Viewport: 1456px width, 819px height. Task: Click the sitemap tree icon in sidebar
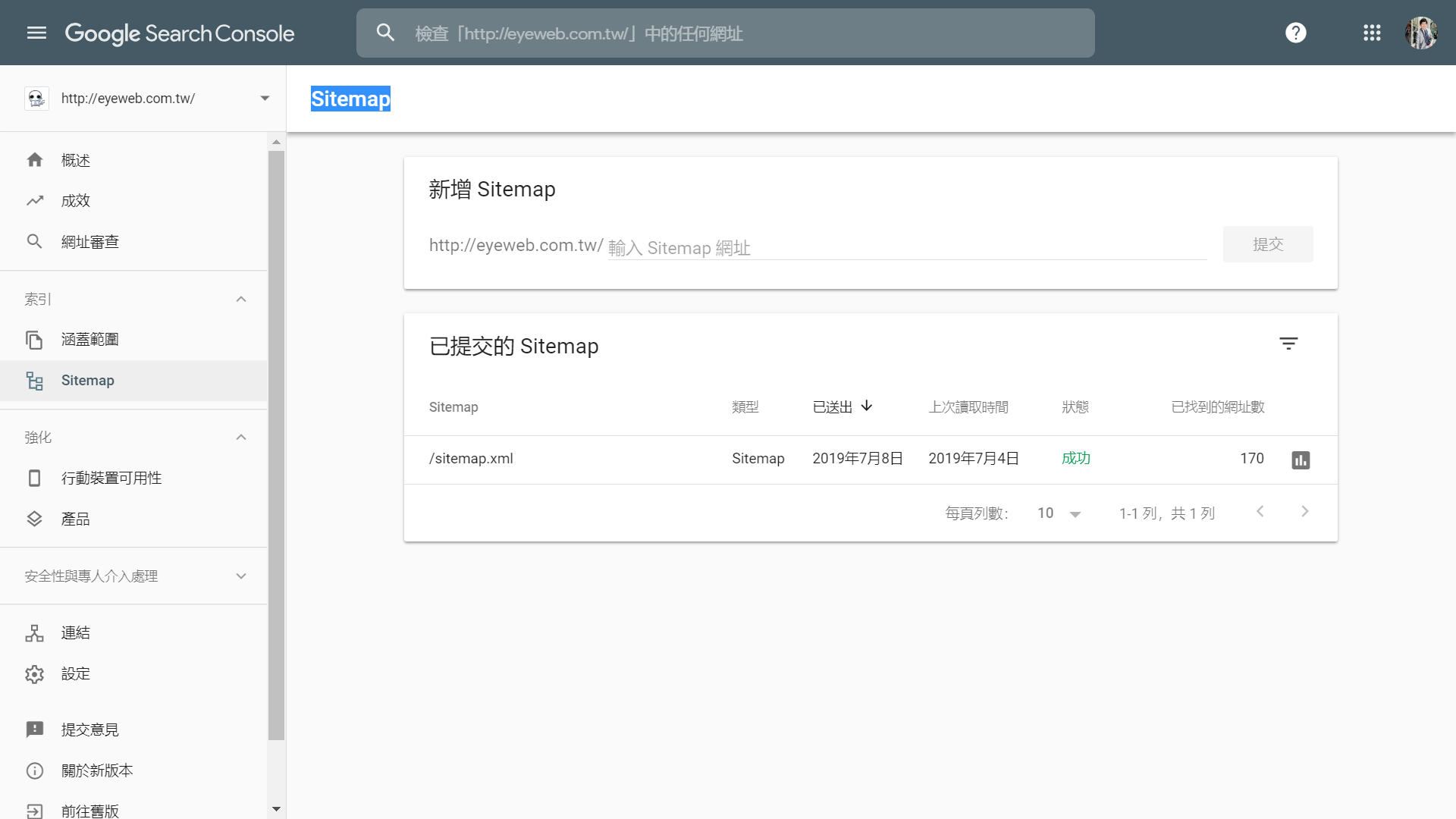(35, 381)
